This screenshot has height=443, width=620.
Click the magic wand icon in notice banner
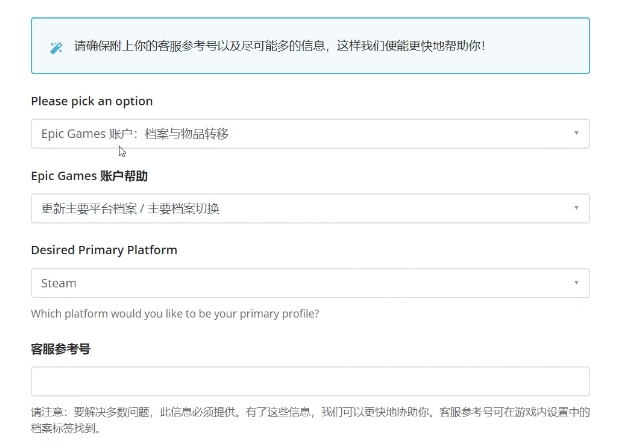(x=56, y=48)
